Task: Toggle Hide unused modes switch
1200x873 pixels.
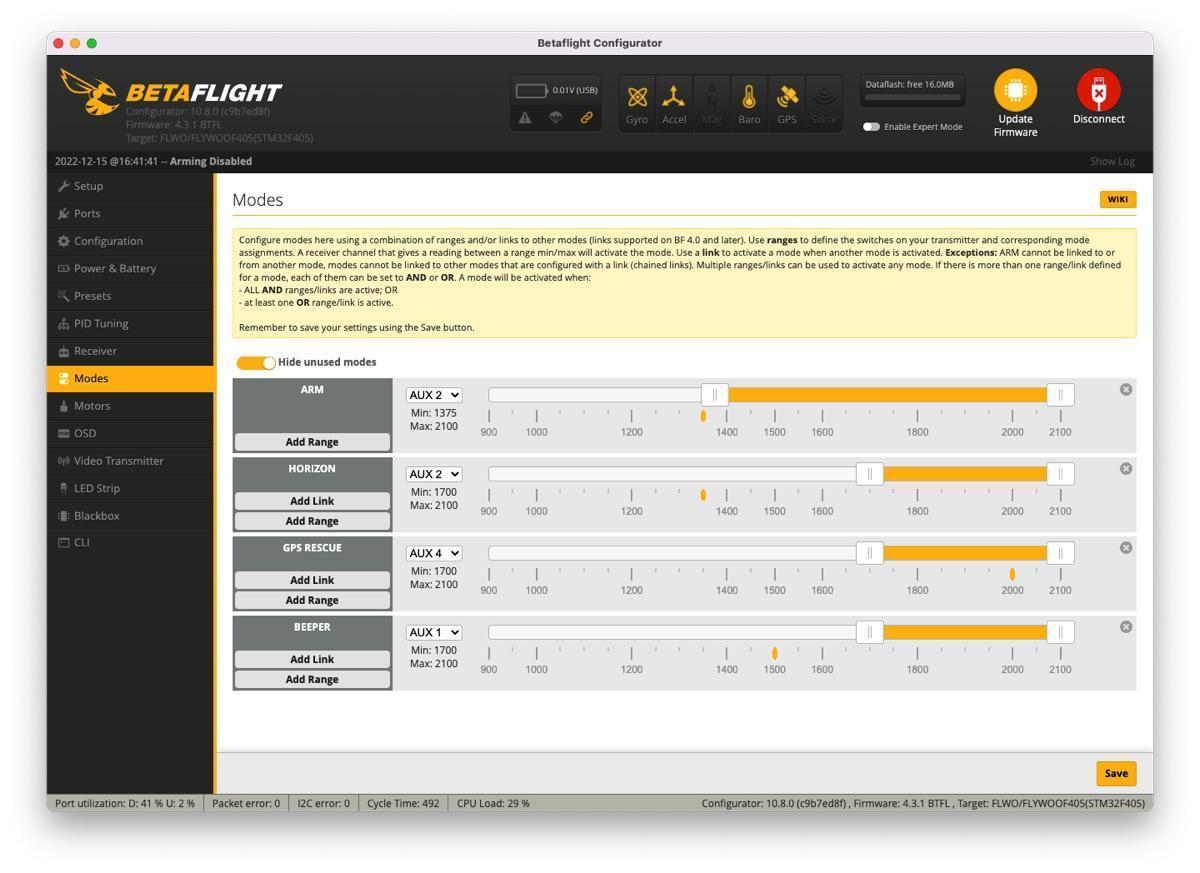Action: [x=256, y=362]
